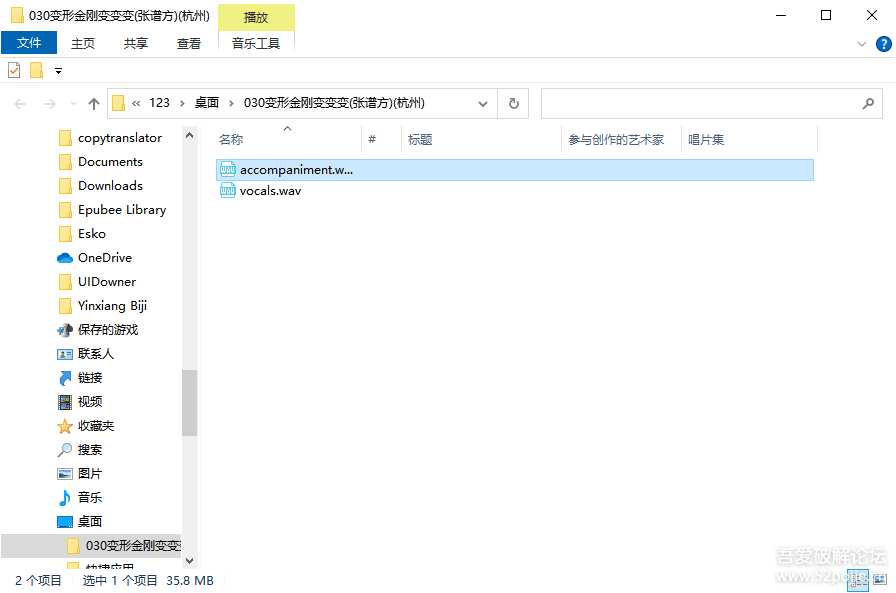Go up one folder level
The height and width of the screenshot is (593, 896).
tap(93, 103)
